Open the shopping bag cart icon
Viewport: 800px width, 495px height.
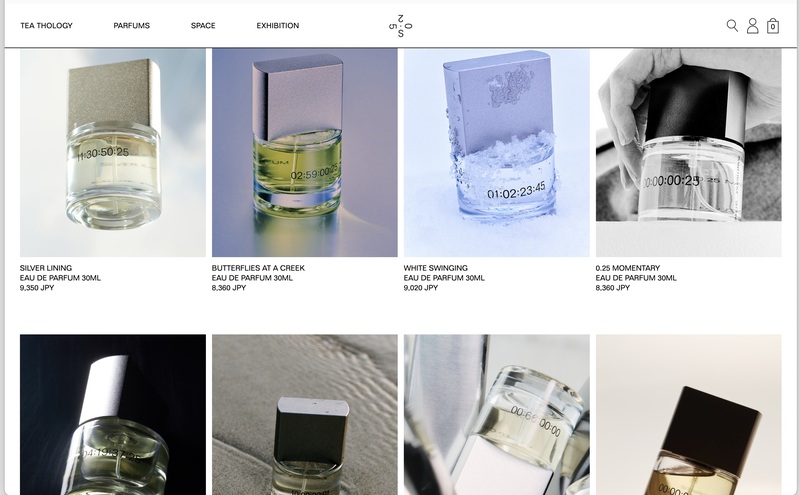(773, 26)
